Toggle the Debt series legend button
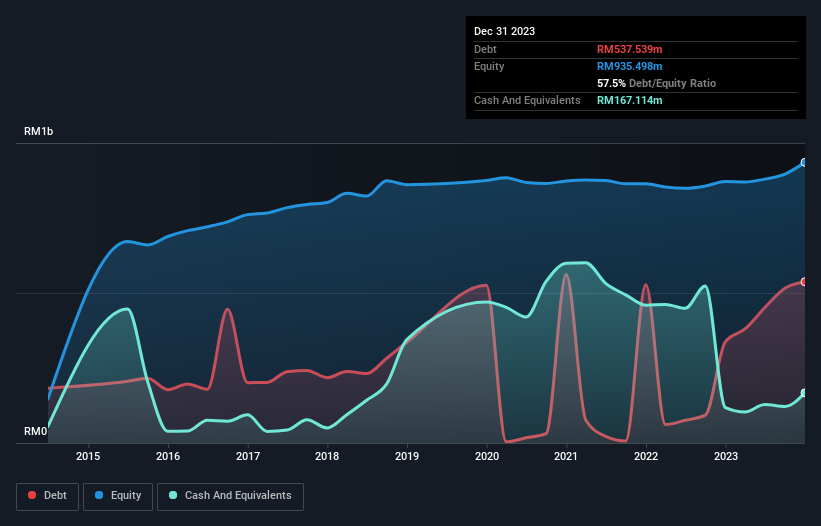The height and width of the screenshot is (526, 821). click(x=48, y=496)
